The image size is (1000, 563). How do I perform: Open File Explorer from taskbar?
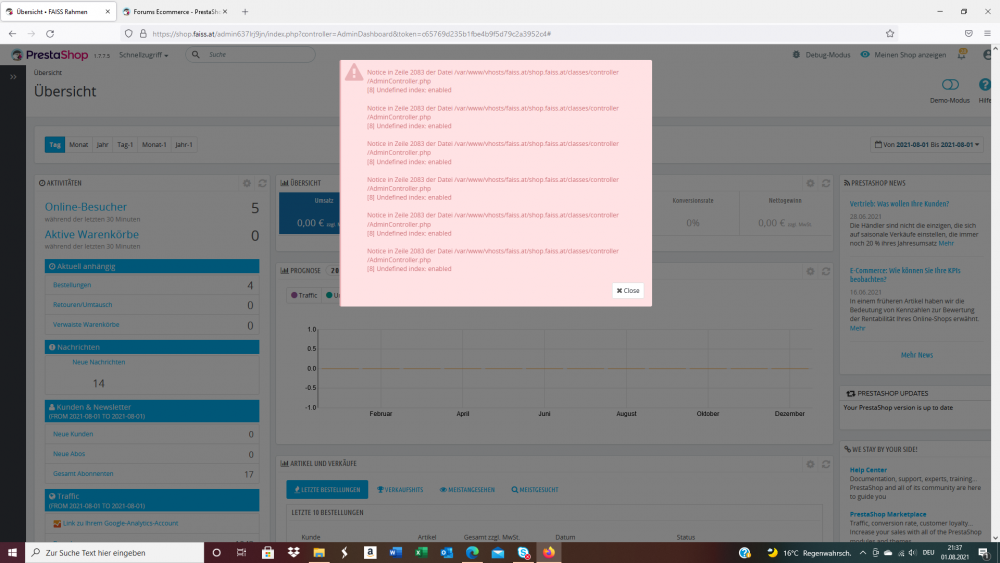pos(319,553)
